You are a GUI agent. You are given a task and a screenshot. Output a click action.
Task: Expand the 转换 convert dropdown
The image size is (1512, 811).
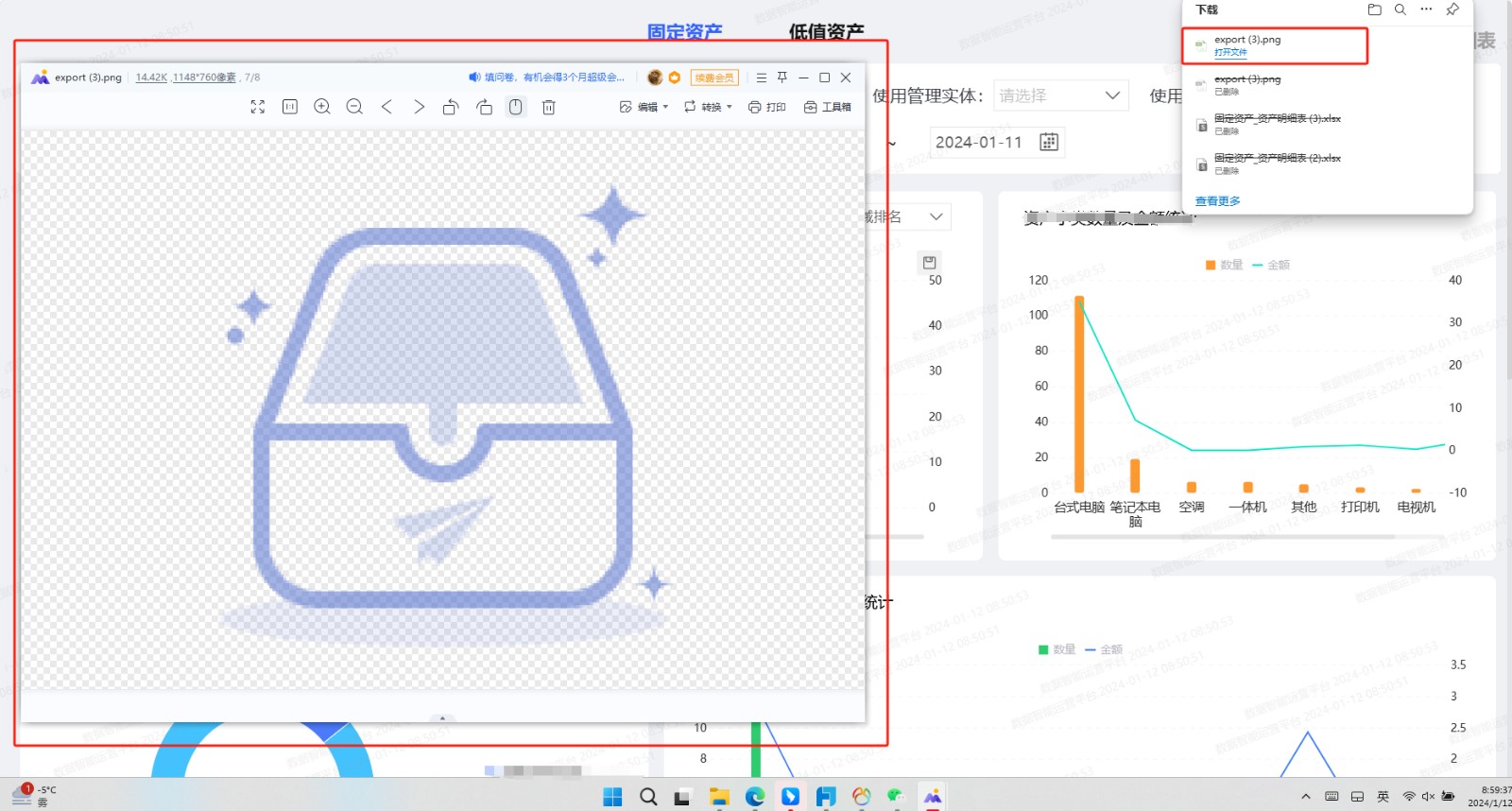tap(709, 108)
